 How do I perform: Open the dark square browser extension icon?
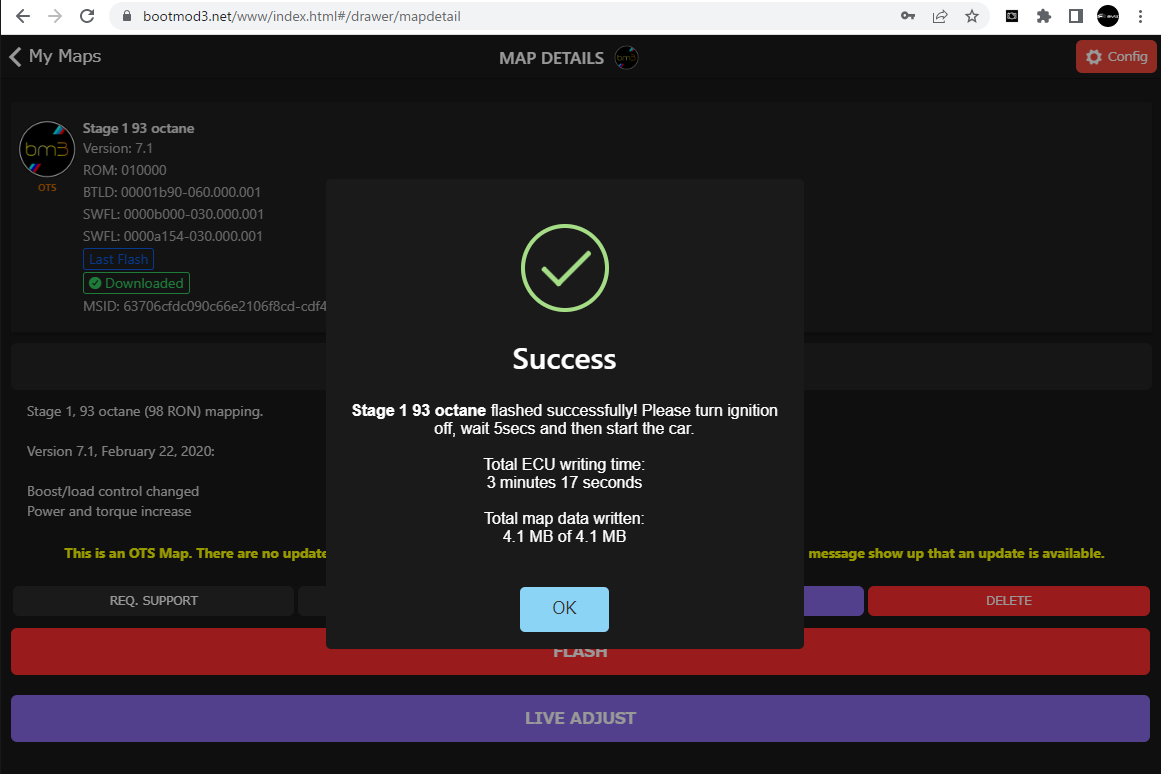(1011, 16)
